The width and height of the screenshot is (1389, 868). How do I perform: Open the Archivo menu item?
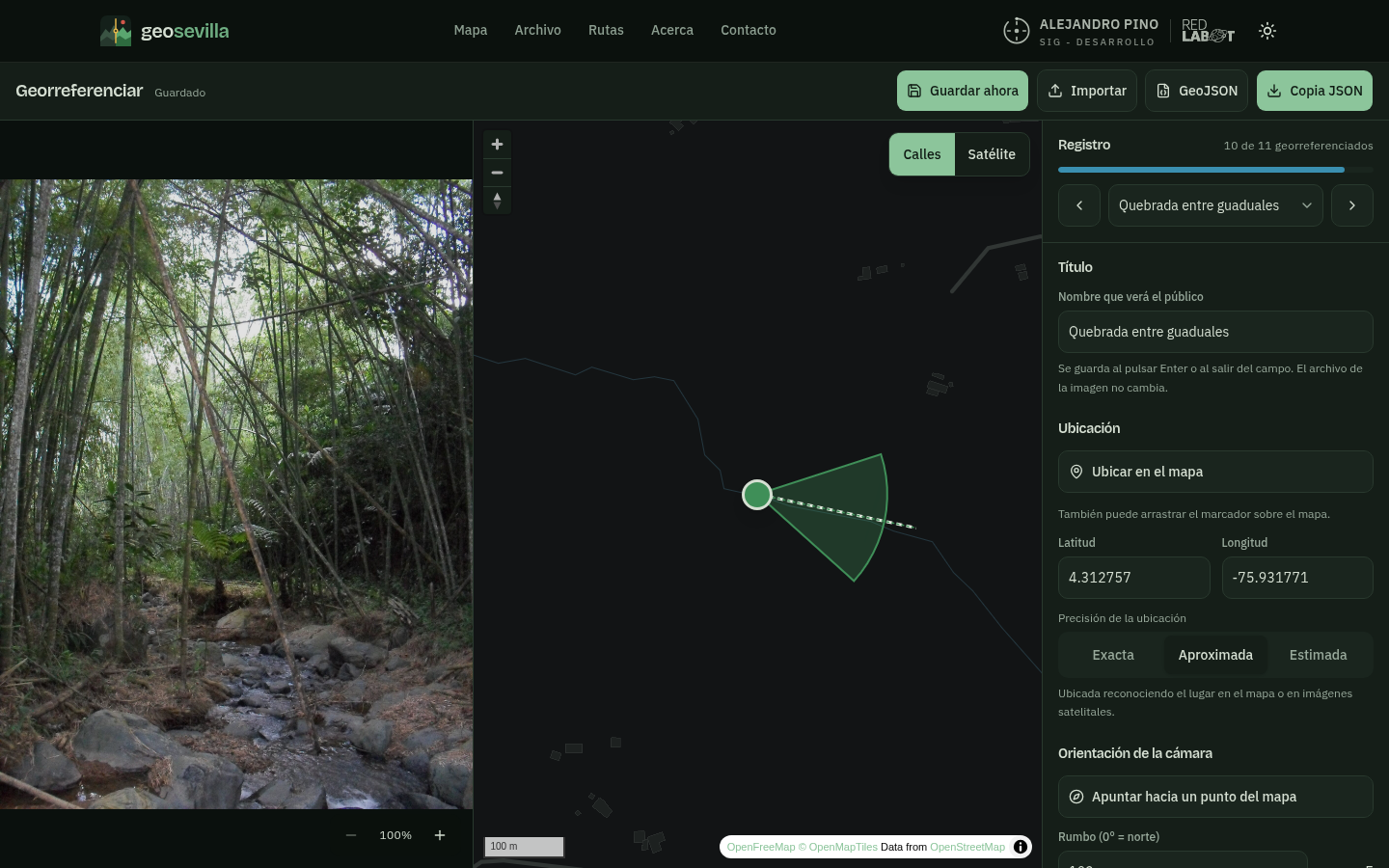(x=537, y=30)
